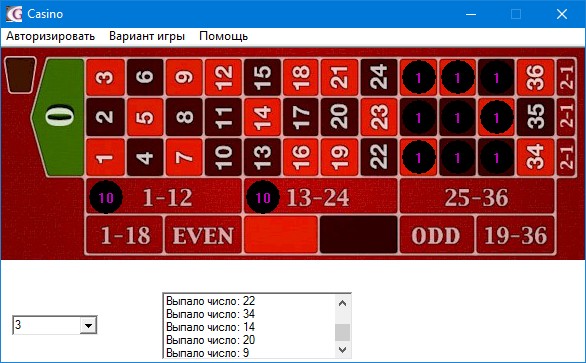Bet on number 7
Image resolution: width=586 pixels, height=363 pixels.
point(184,157)
